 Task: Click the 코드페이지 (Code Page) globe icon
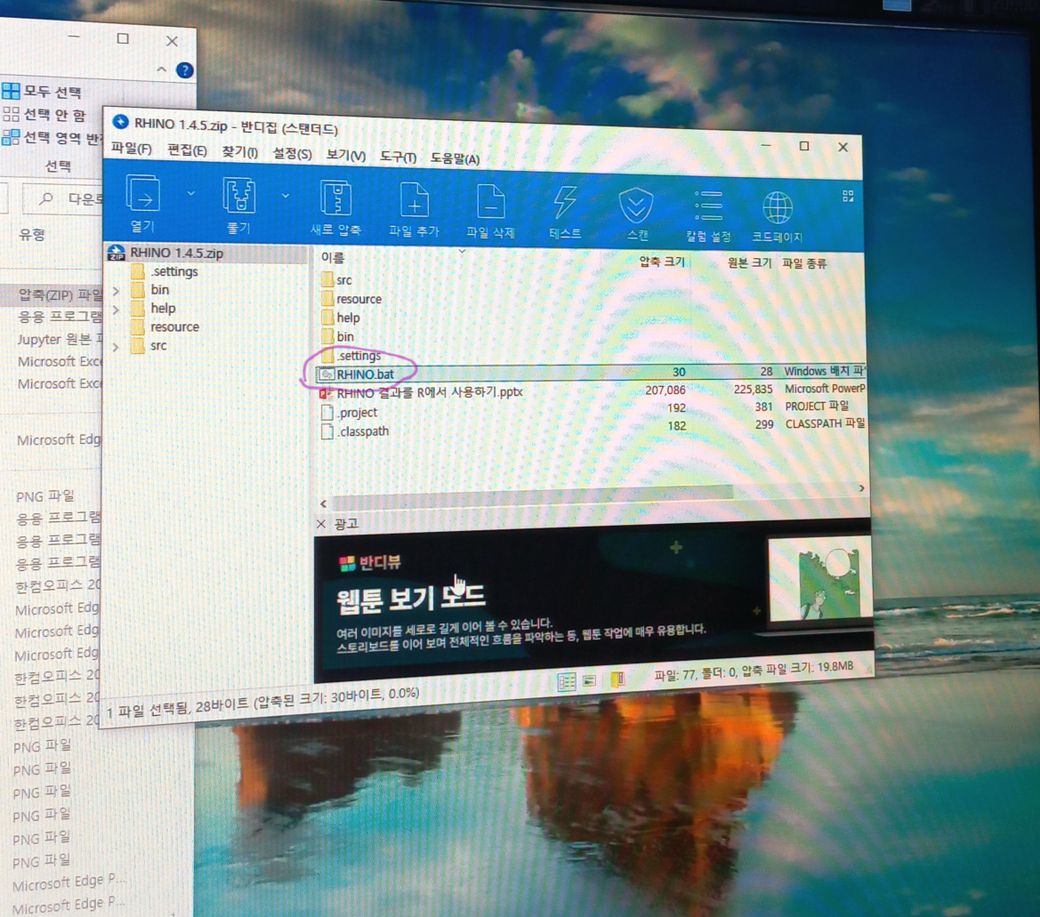[x=777, y=209]
